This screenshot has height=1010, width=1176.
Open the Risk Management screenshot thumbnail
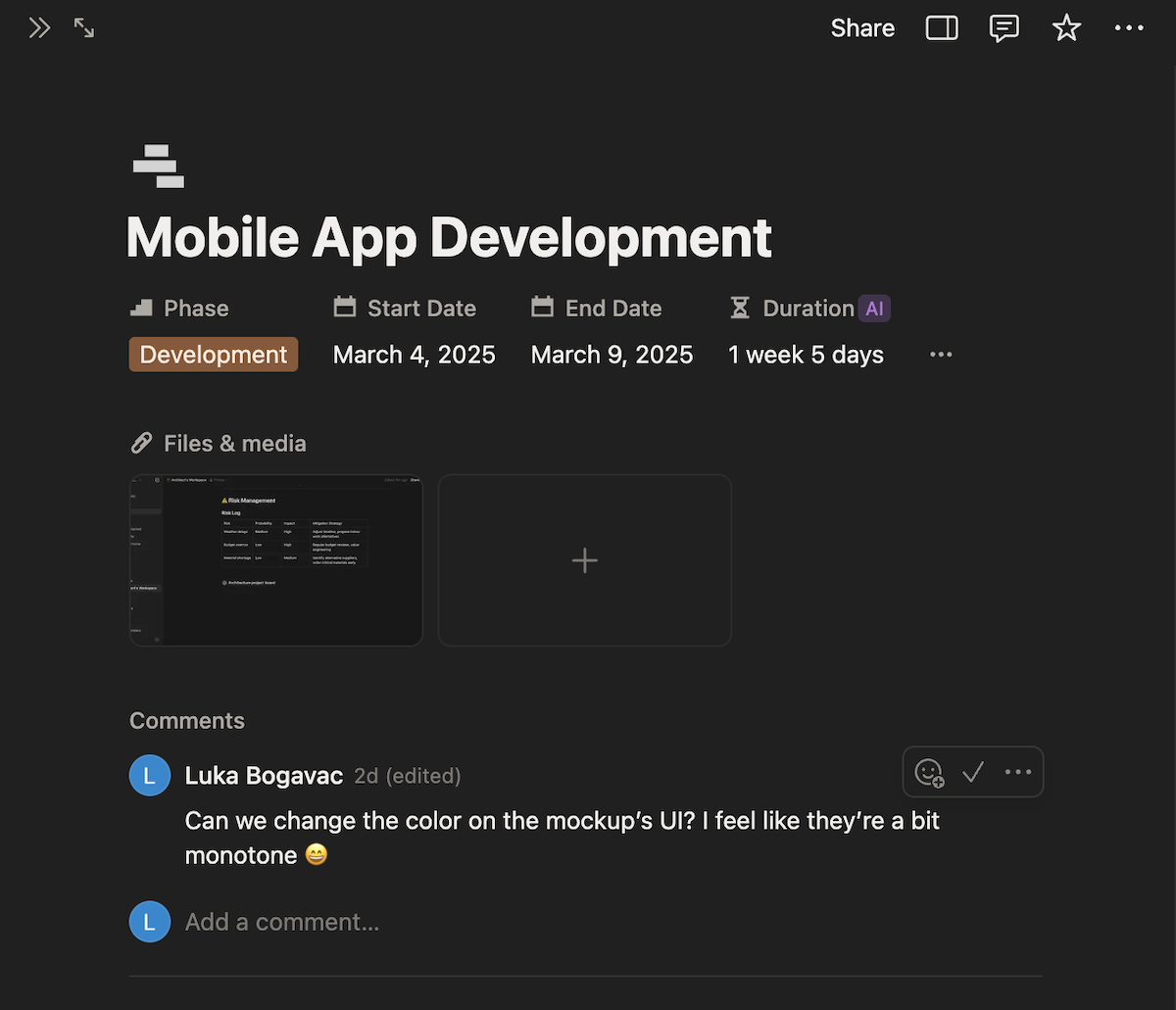275,559
